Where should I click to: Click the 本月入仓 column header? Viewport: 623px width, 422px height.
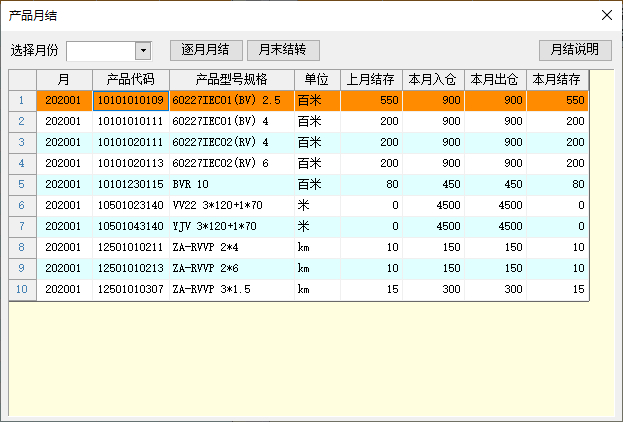tap(434, 80)
